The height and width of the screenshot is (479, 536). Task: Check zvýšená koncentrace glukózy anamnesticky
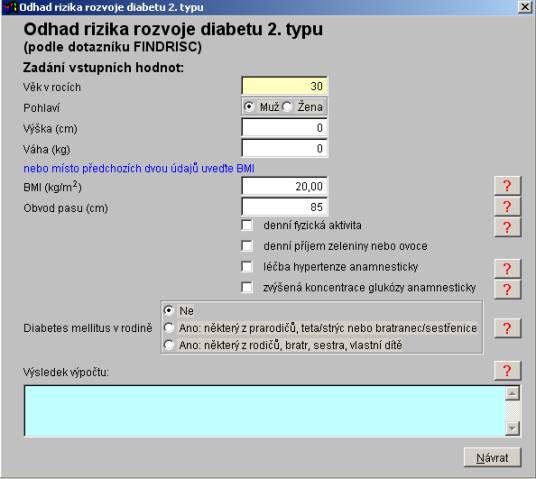coord(247,288)
